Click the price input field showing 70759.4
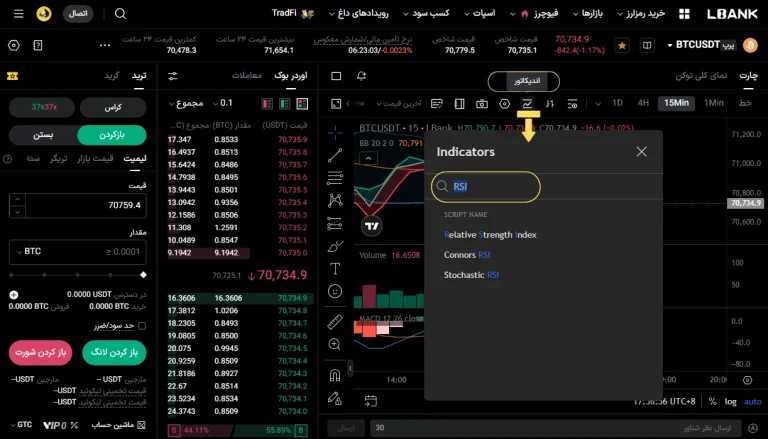The width and height of the screenshot is (768, 439). click(86, 205)
